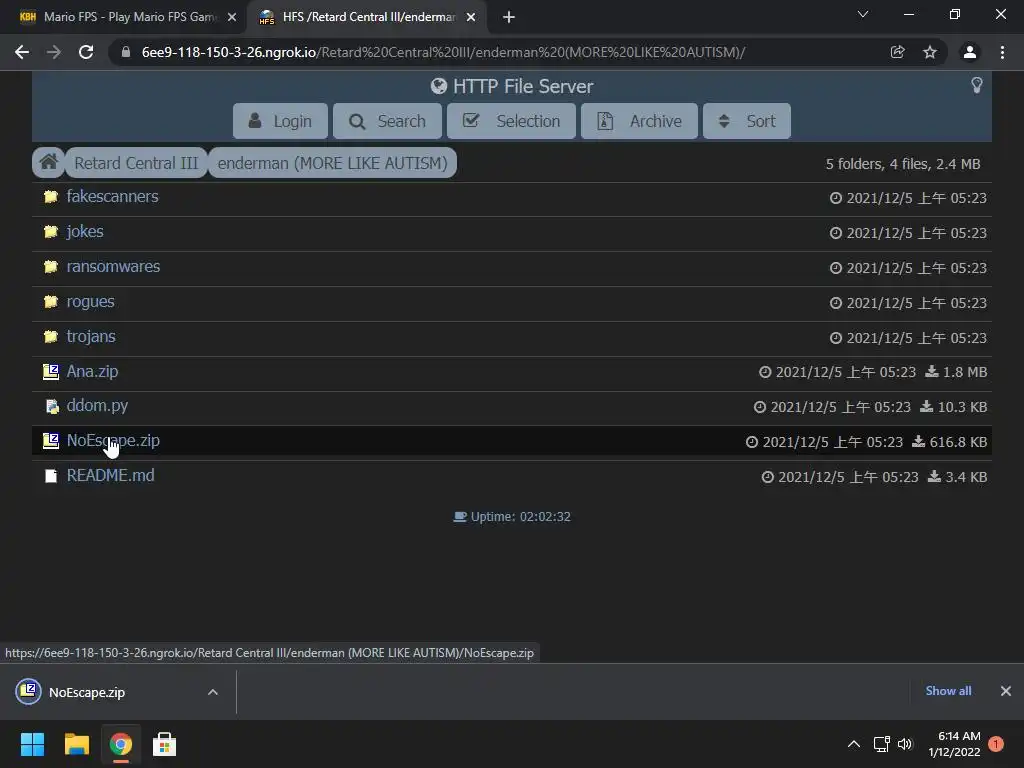Open the Windows Start menu

click(32, 744)
